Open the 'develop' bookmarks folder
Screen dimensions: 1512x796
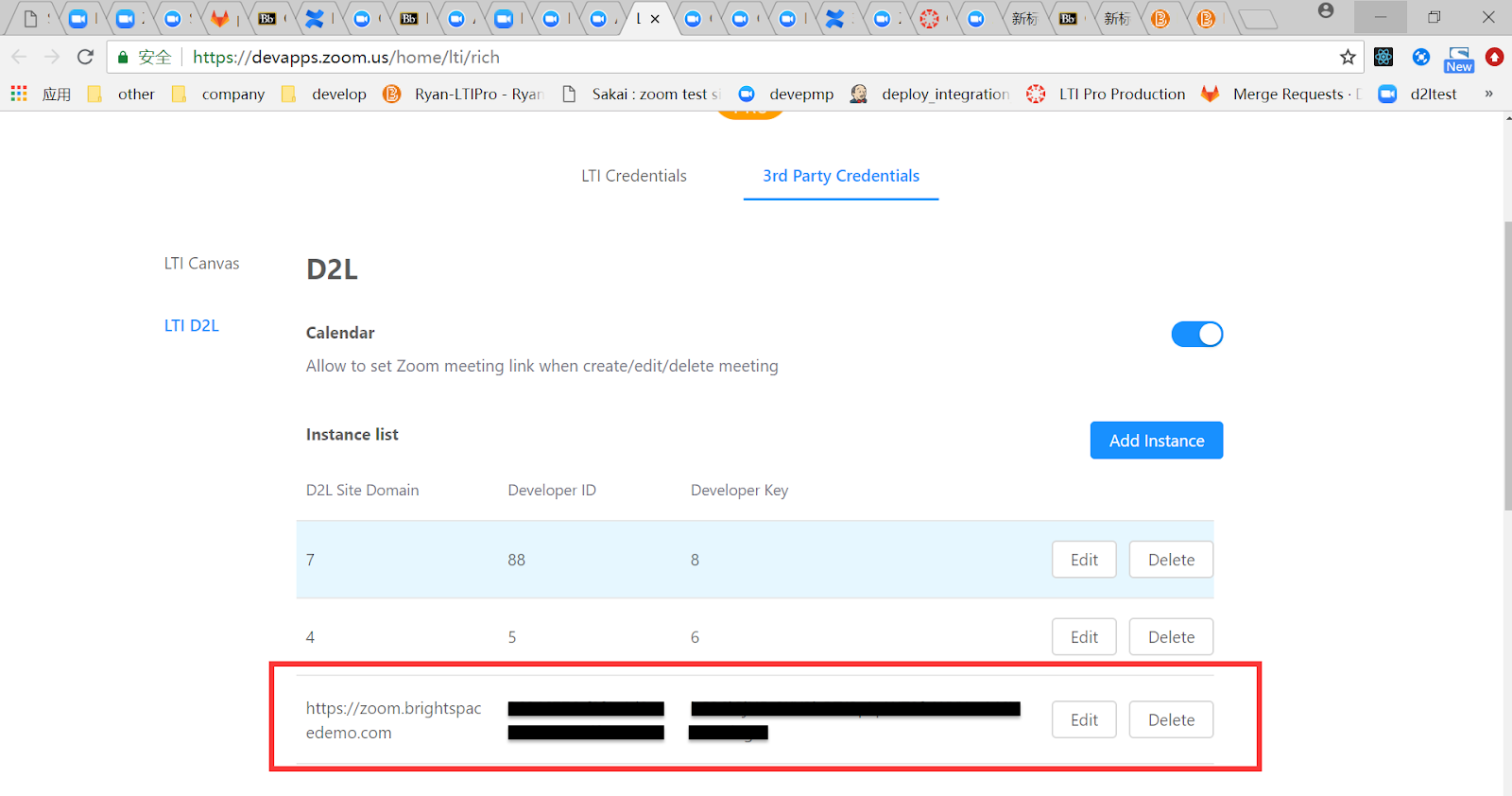click(x=324, y=94)
